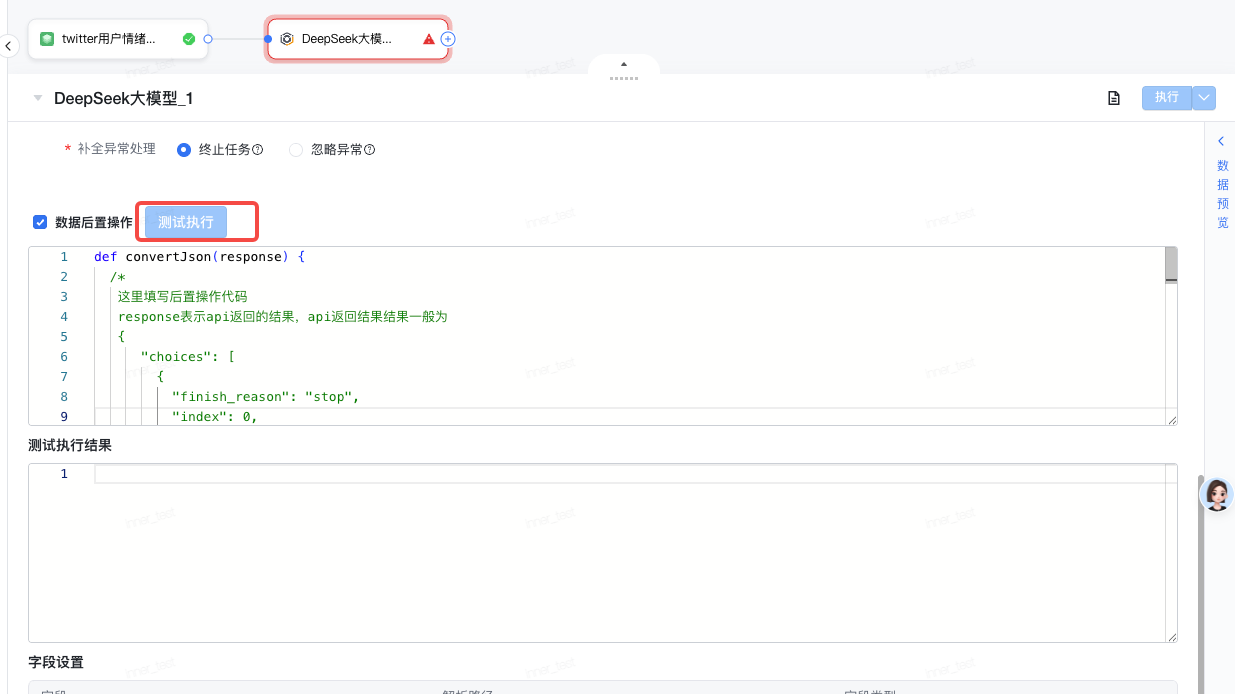Image resolution: width=1235 pixels, height=694 pixels.
Task: Click the red warning triangle on DeepSeek node
Action: [429, 39]
